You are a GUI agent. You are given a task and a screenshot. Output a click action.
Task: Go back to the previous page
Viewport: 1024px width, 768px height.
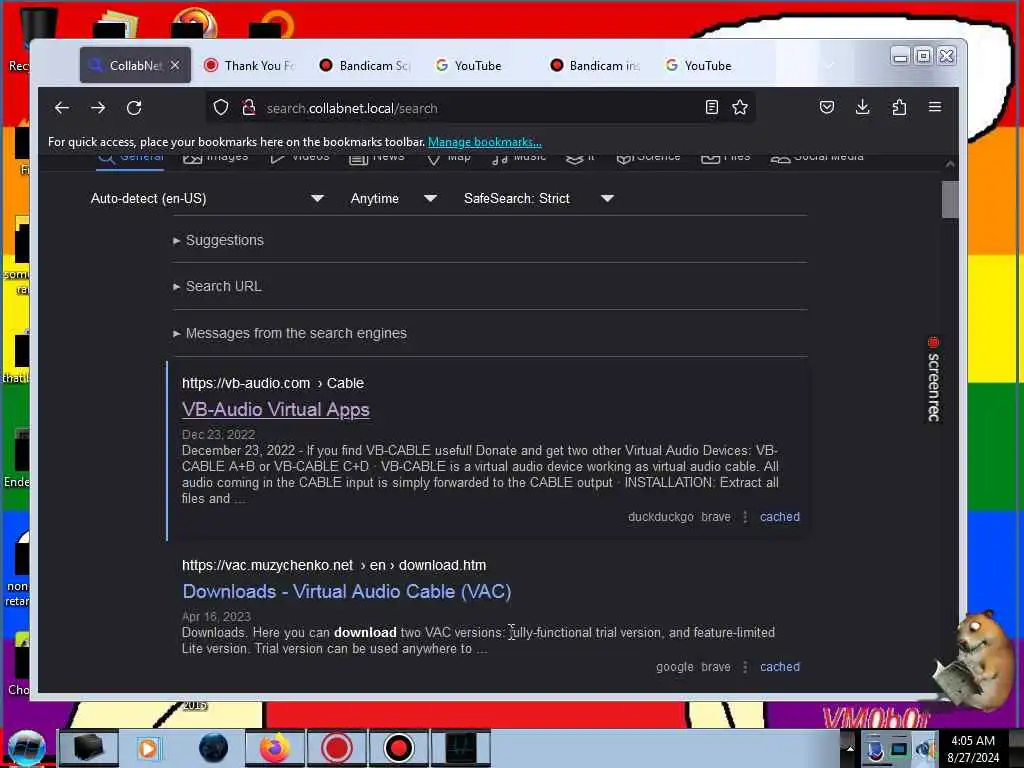(62, 108)
